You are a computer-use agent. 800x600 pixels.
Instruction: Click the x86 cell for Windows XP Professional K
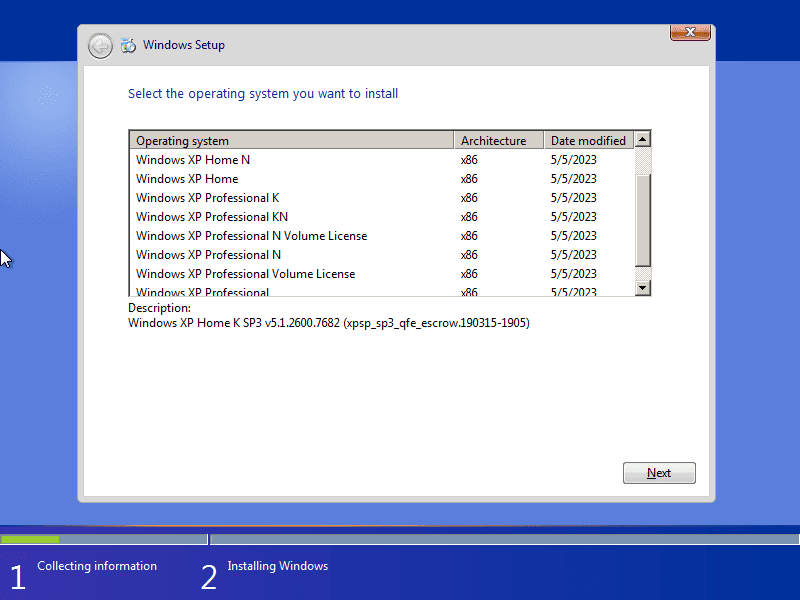[x=469, y=197]
